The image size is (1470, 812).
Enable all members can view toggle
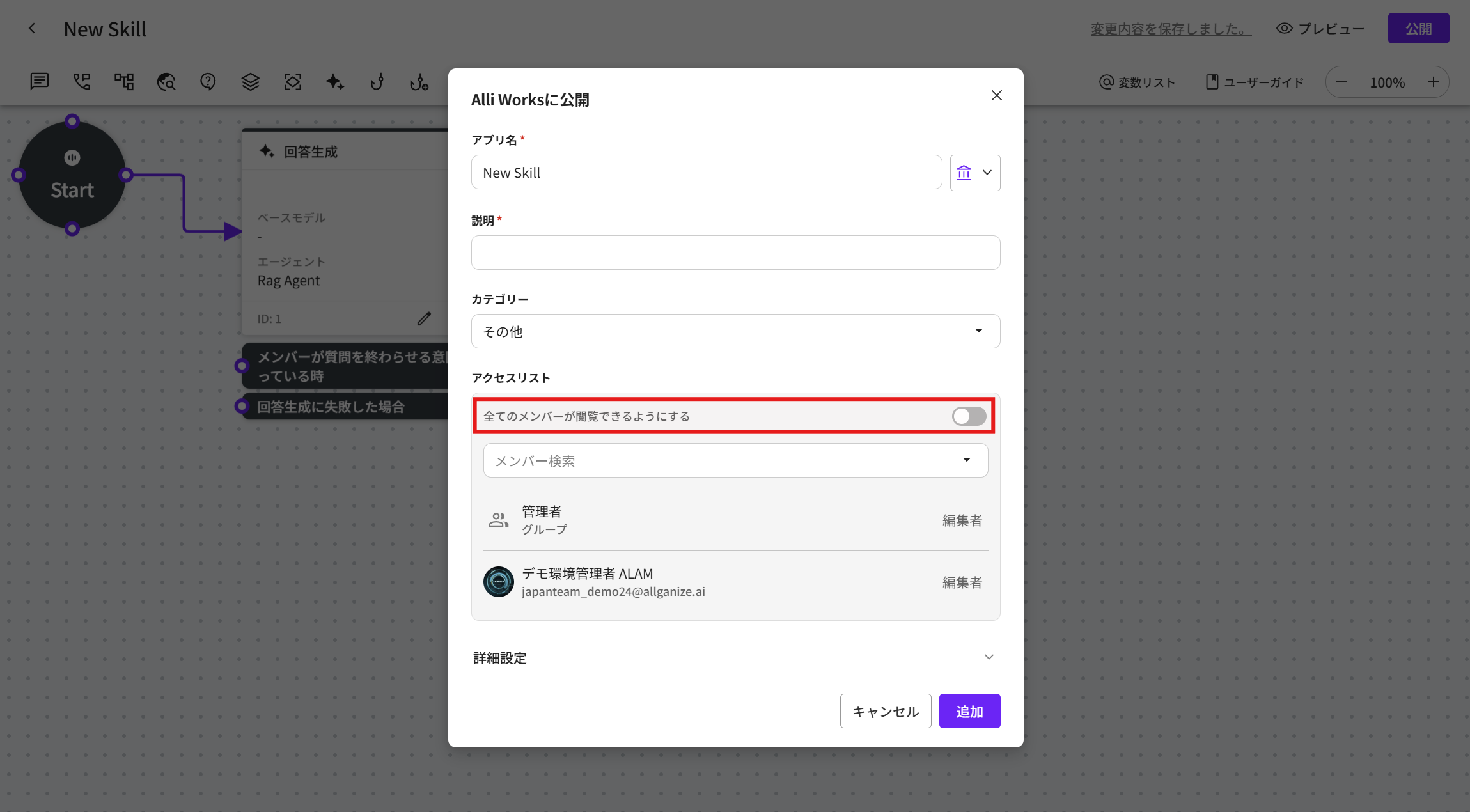pyautogui.click(x=968, y=416)
